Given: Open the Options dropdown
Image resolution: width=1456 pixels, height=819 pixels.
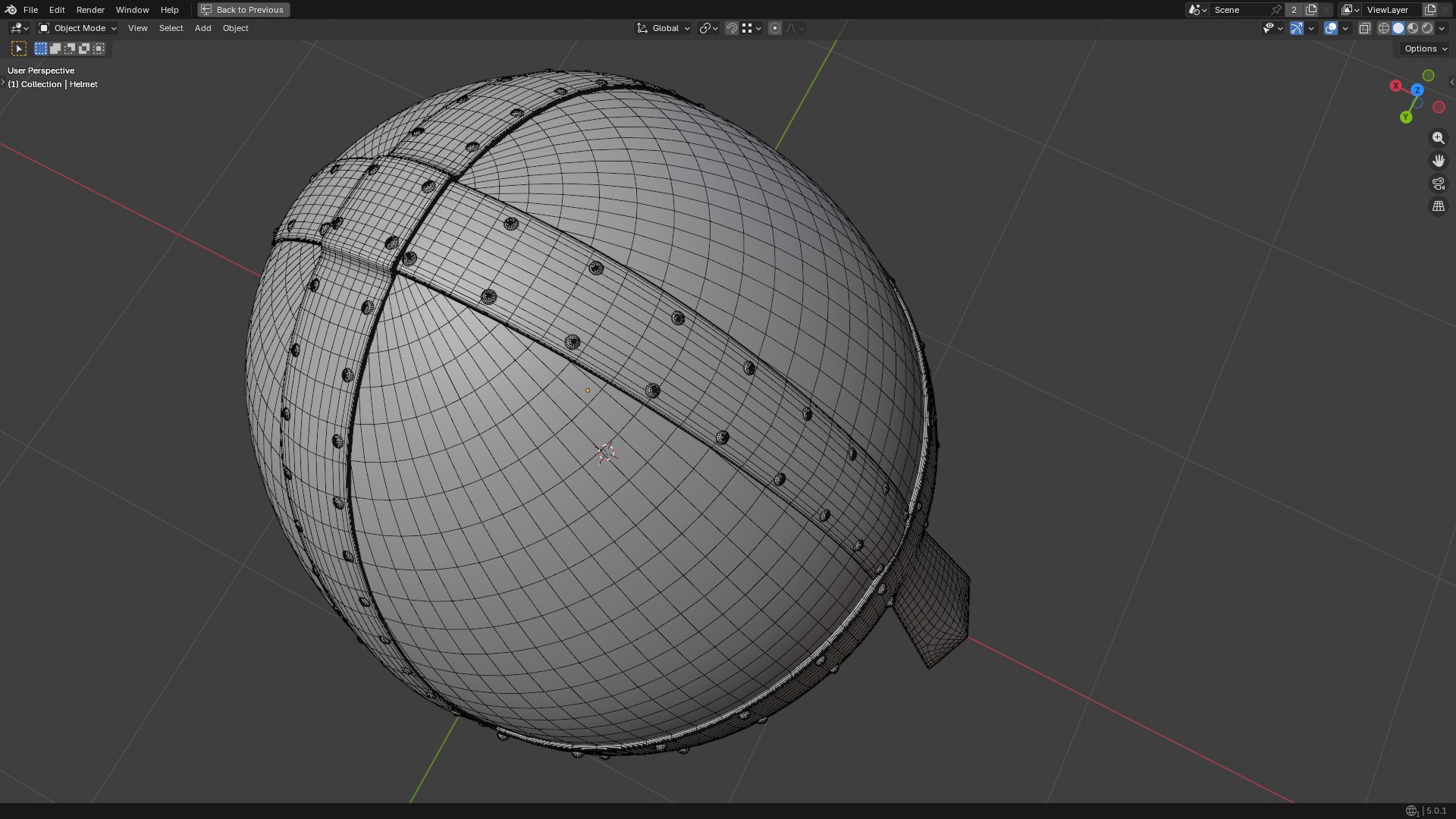Looking at the screenshot, I should pyautogui.click(x=1425, y=49).
